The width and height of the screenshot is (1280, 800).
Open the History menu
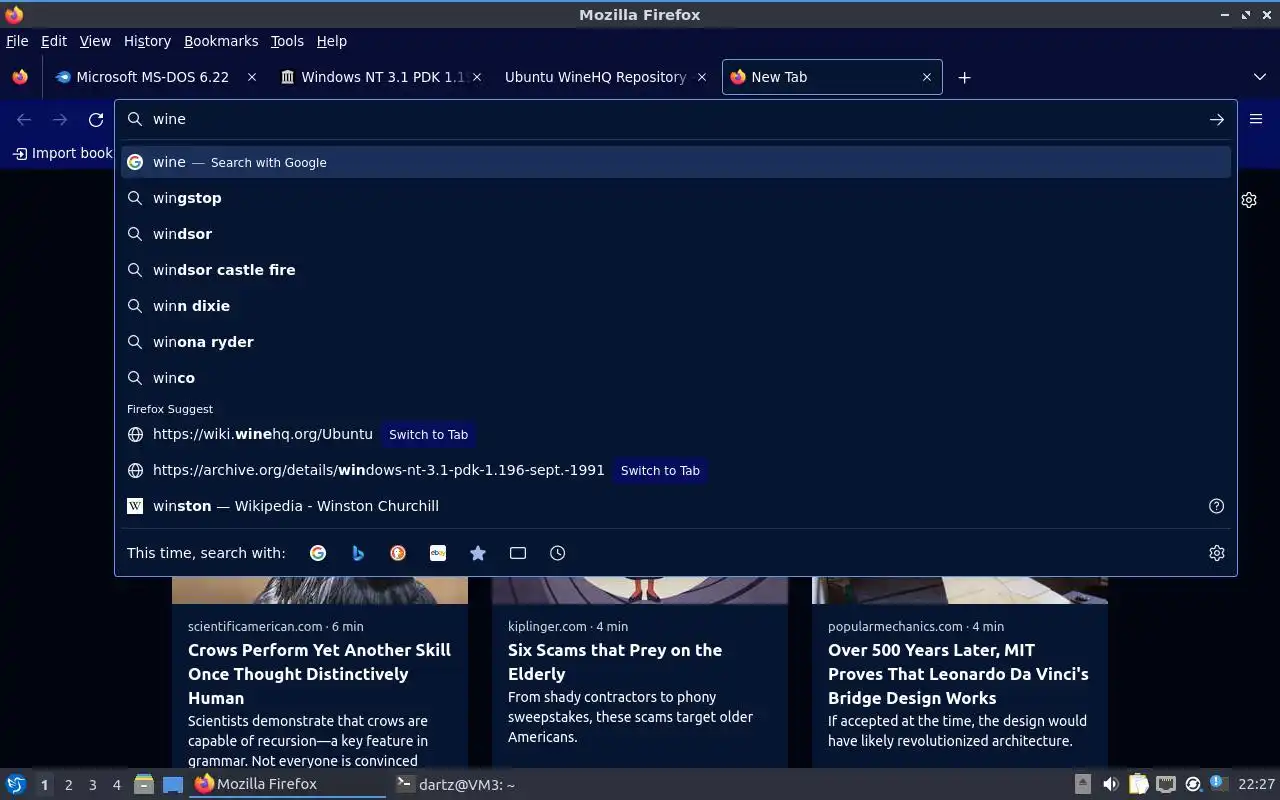pos(147,41)
